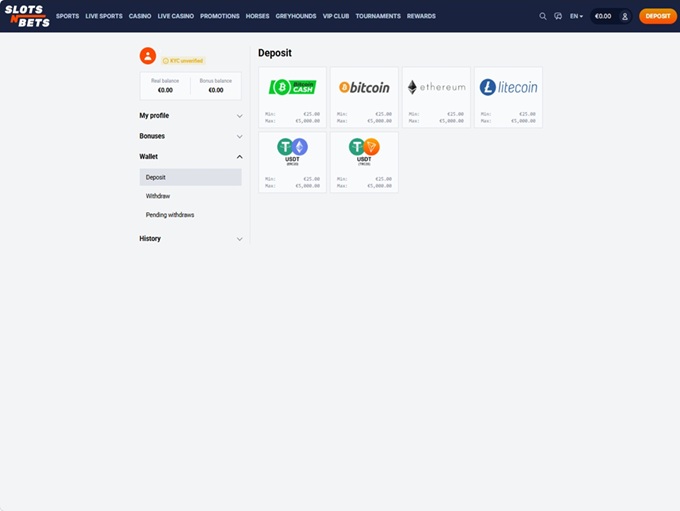Click the Deposit page heading

pyautogui.click(x=275, y=53)
